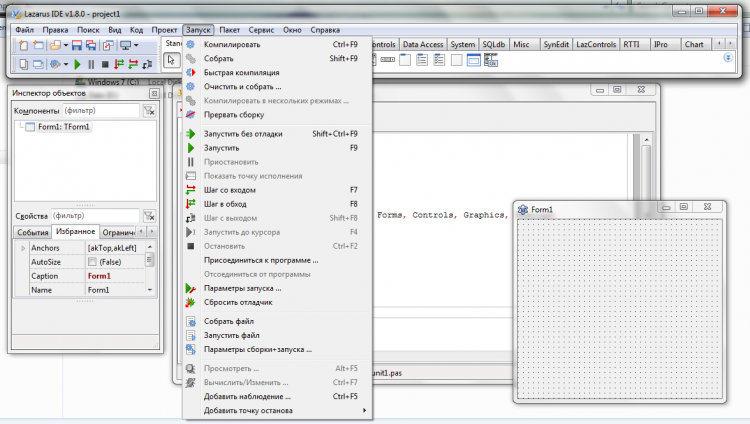The width and height of the screenshot is (750, 424).
Task: Click the single floppy Save icon
Action: [77, 45]
